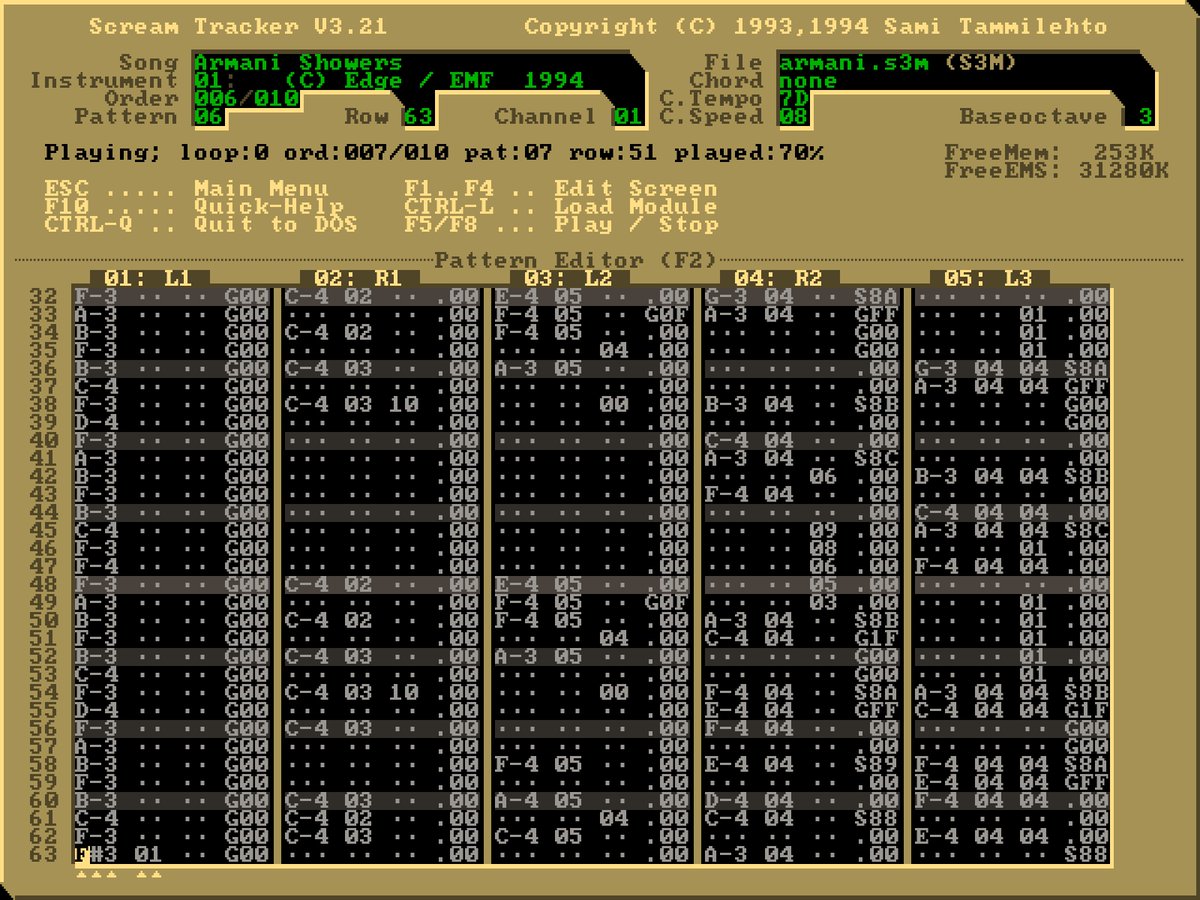Click the 'F1..F4 .. Edit Screen' line
The width and height of the screenshot is (1200, 900).
point(561,188)
